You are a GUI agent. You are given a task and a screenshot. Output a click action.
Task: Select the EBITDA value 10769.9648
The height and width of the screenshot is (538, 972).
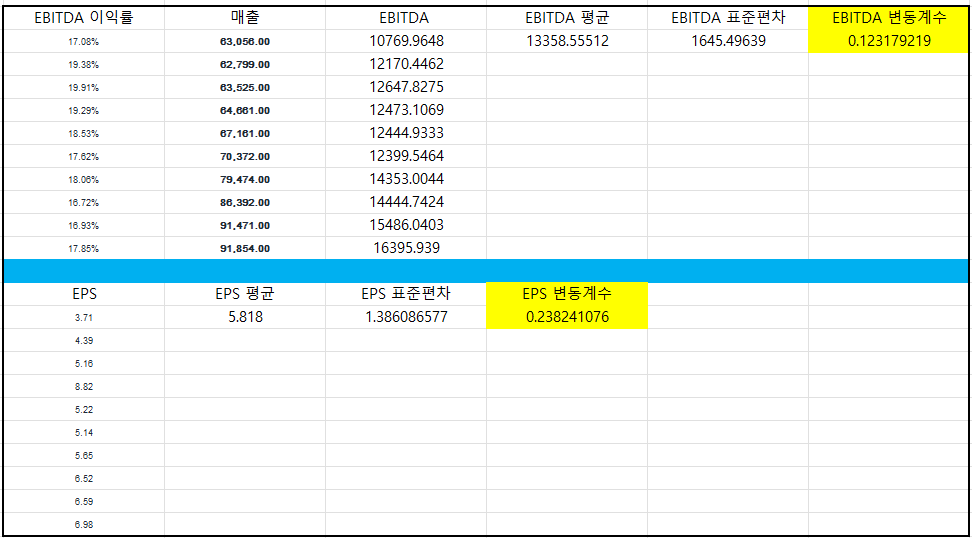point(406,41)
